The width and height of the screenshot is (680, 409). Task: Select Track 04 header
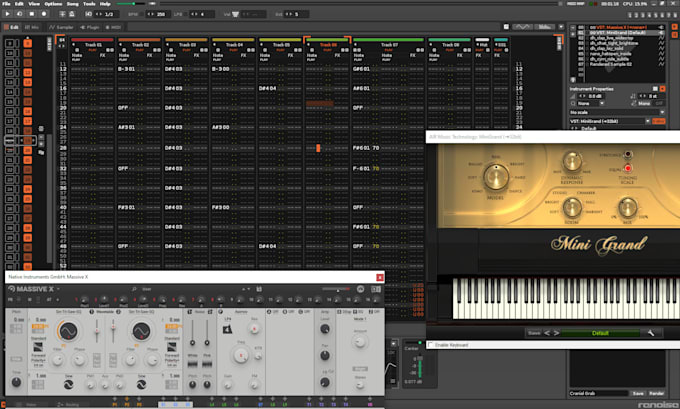234,45
